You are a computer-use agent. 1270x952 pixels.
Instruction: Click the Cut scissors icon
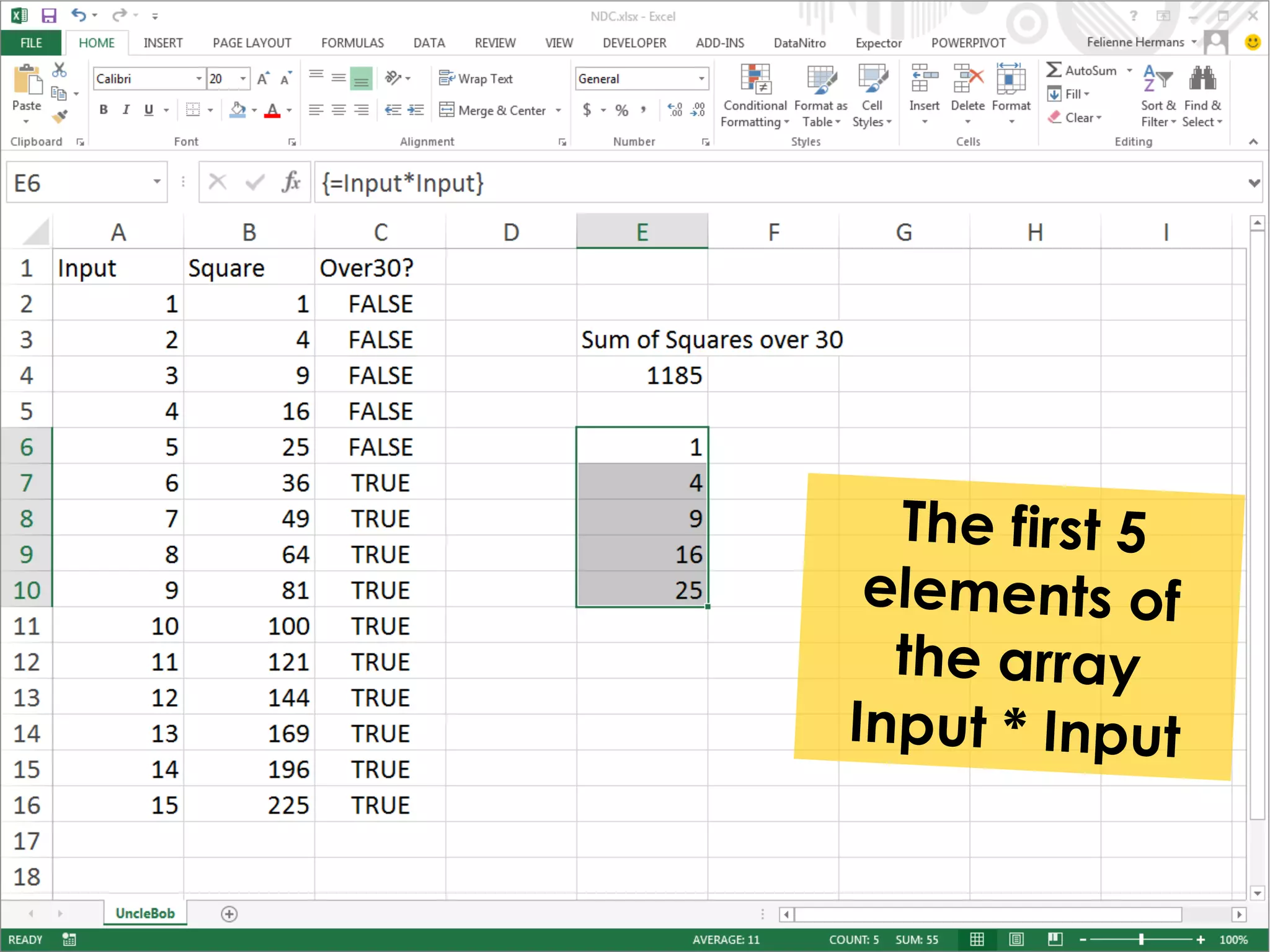(x=60, y=70)
